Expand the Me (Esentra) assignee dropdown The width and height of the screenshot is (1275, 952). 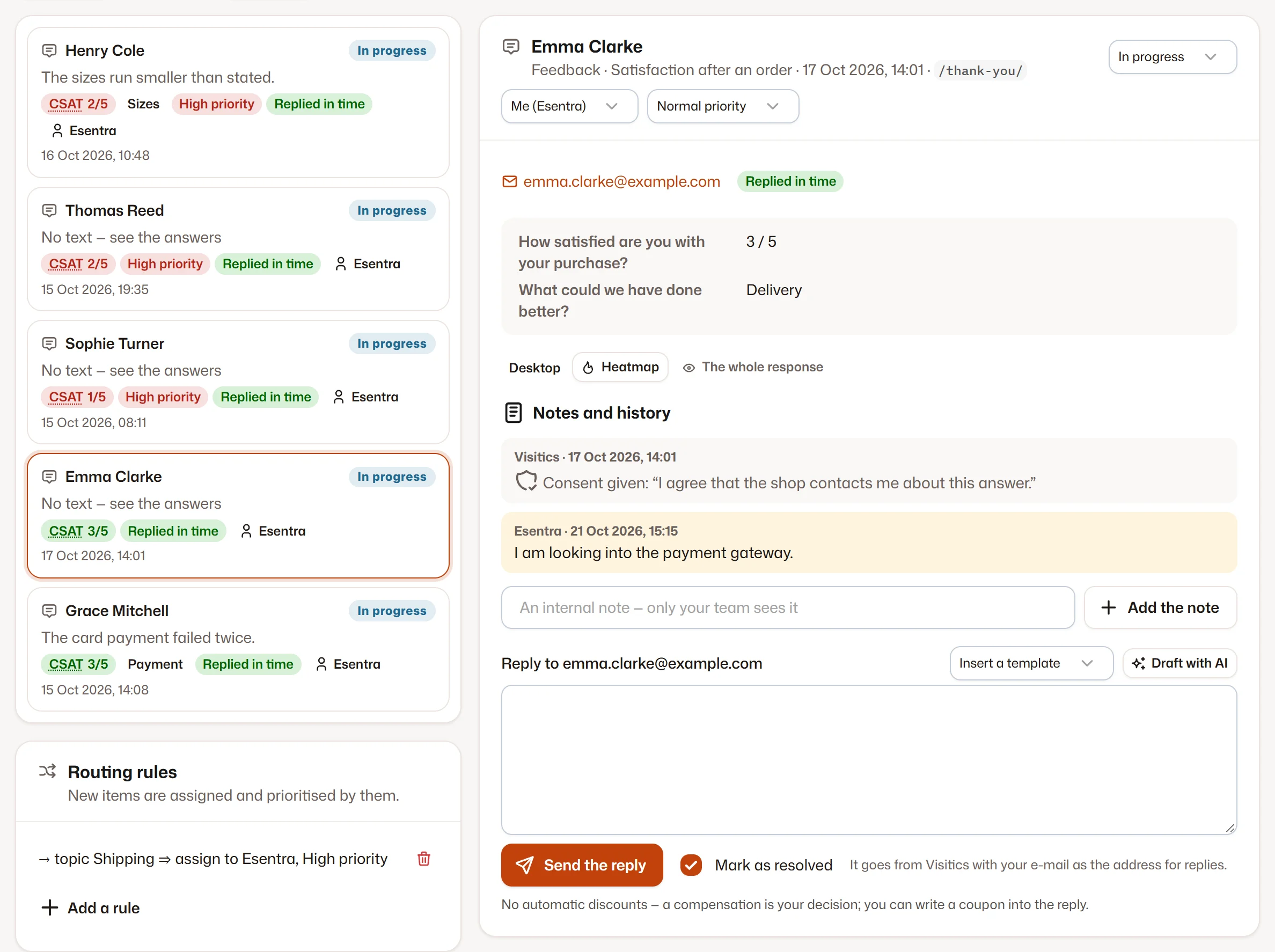pos(569,106)
